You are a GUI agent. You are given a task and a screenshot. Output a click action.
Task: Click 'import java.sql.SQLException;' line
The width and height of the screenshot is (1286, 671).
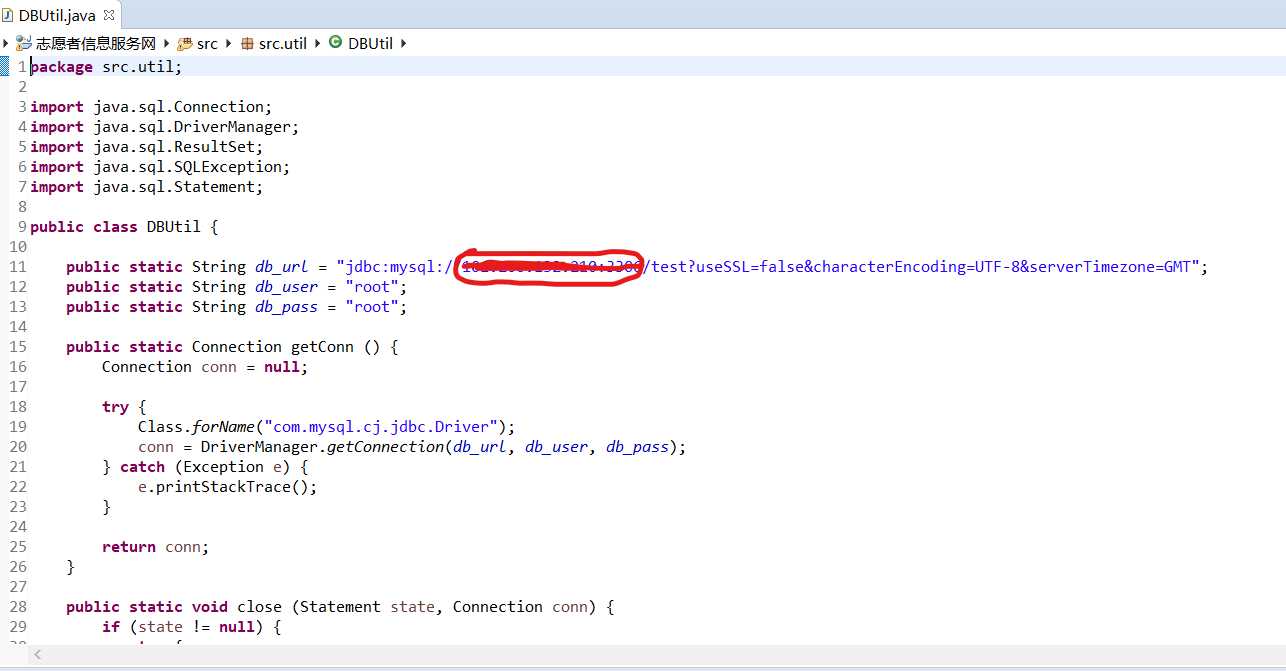(x=160, y=167)
